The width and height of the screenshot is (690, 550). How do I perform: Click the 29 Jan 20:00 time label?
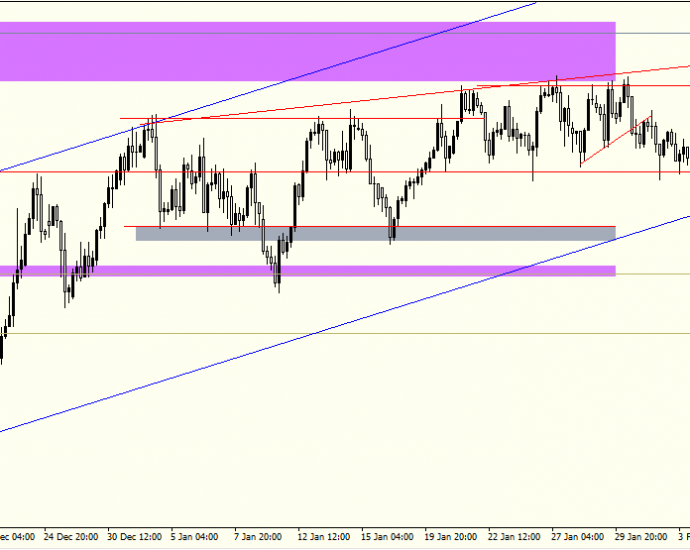pos(641,537)
